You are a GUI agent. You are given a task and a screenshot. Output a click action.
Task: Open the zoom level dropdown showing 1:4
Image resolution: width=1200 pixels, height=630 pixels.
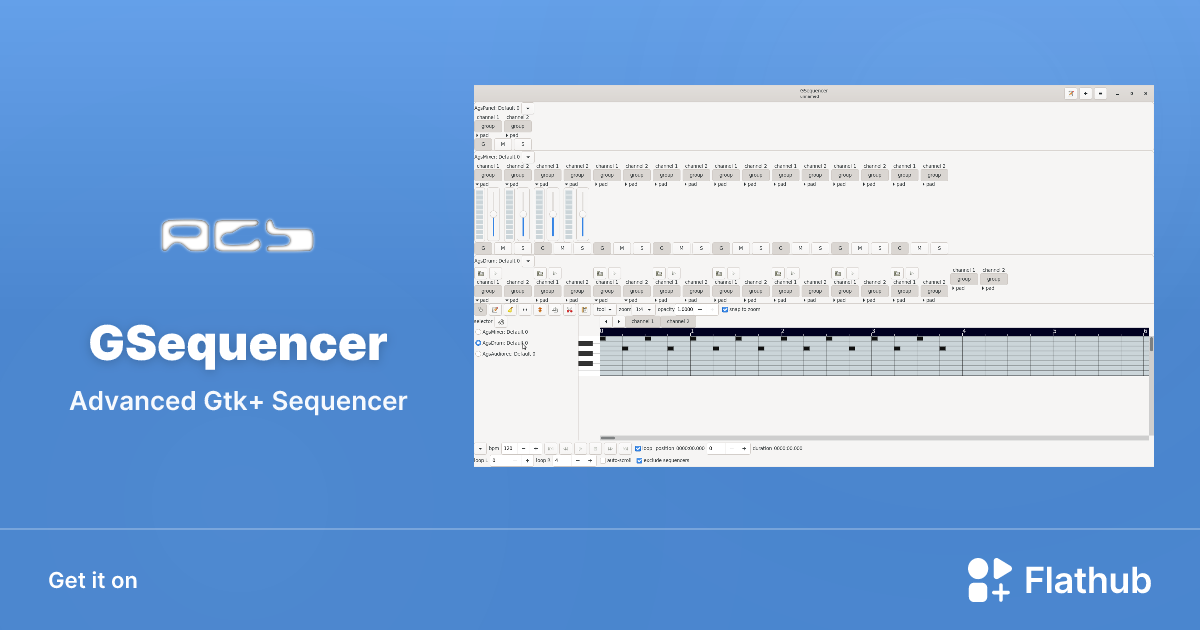[x=645, y=309]
